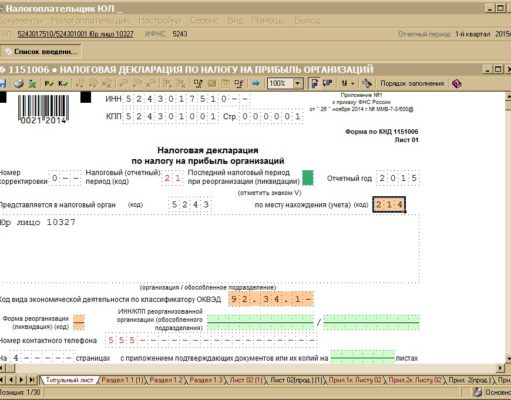Click the tax period code field 21
Viewport: 511px width, 400px height.
172,178
